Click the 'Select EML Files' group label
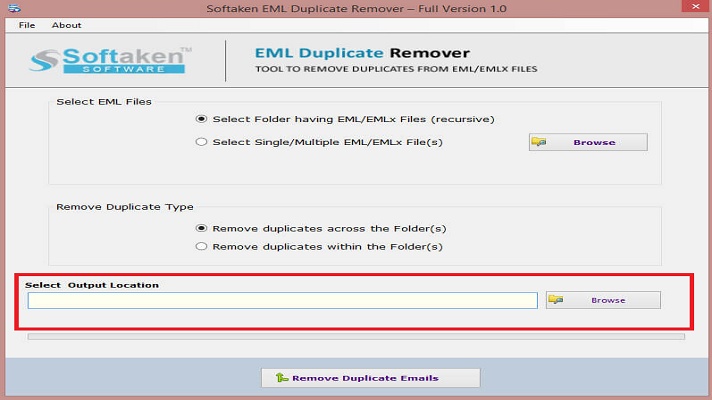Image resolution: width=712 pixels, height=400 pixels. click(104, 102)
